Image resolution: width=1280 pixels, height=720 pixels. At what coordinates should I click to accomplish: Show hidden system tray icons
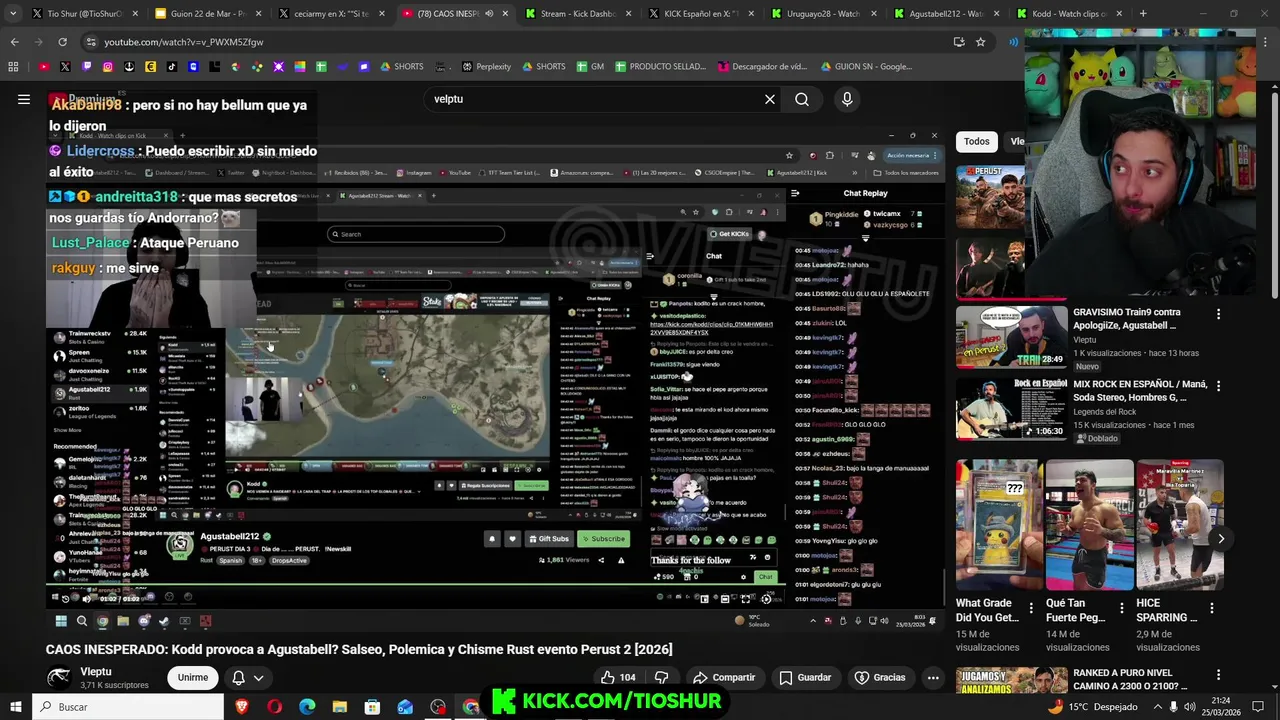1159,706
